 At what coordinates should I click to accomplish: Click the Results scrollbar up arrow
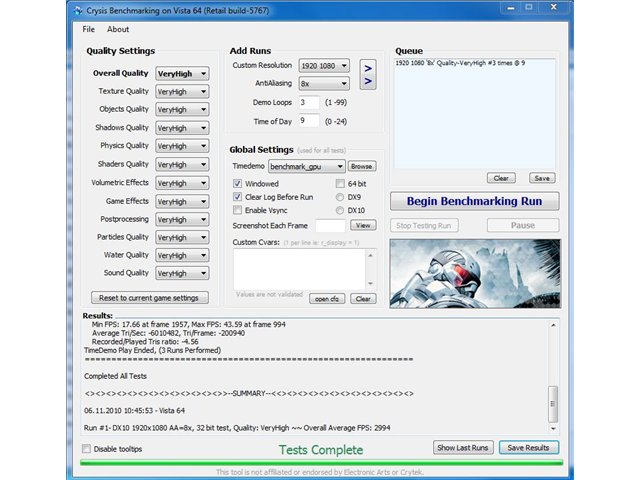click(x=553, y=325)
